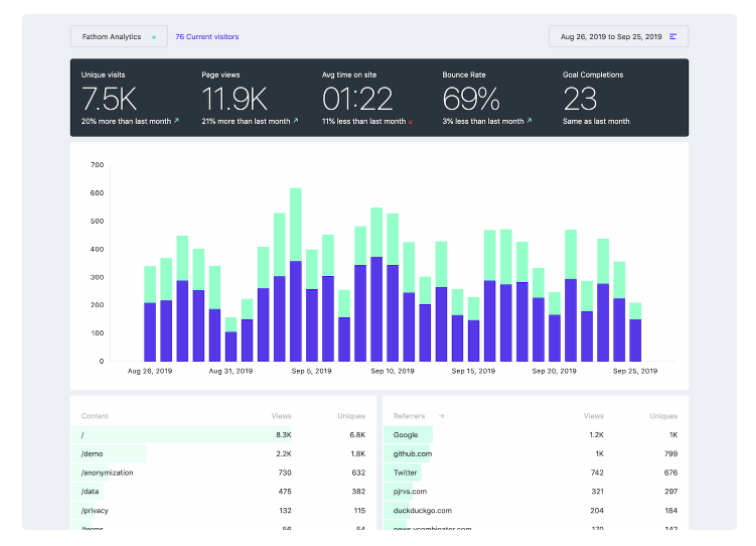Click the Sep 25, 2019 axis label
The height and width of the screenshot is (546, 756).
click(635, 371)
